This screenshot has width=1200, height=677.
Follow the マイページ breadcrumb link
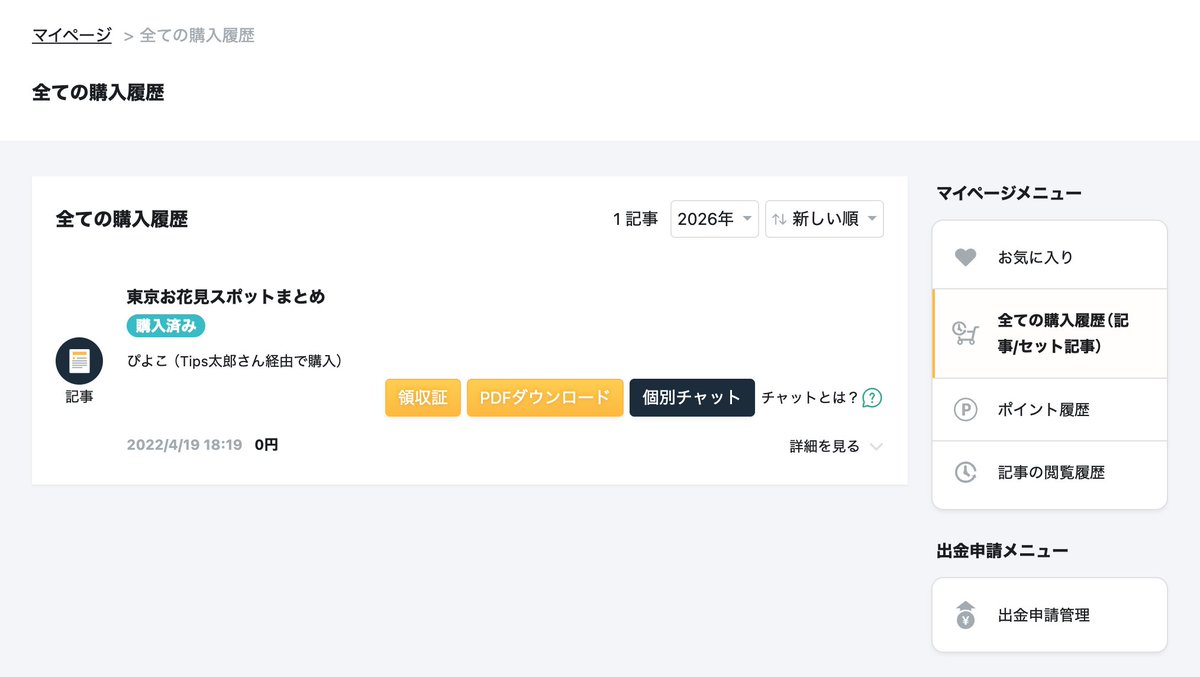pos(71,33)
